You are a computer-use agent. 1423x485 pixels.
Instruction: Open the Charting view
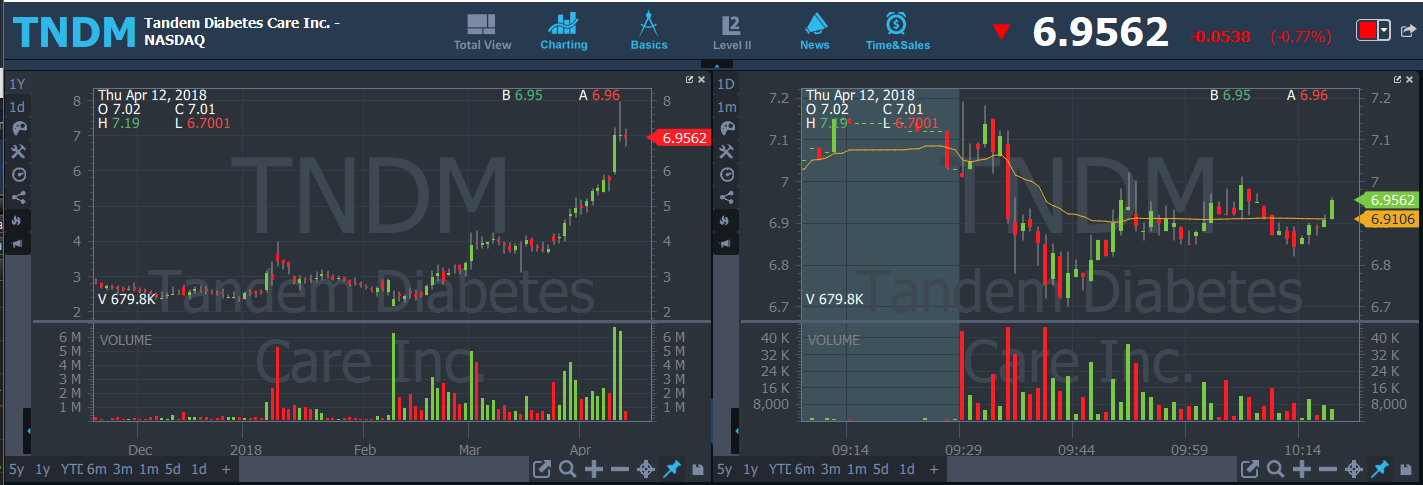pyautogui.click(x=564, y=32)
